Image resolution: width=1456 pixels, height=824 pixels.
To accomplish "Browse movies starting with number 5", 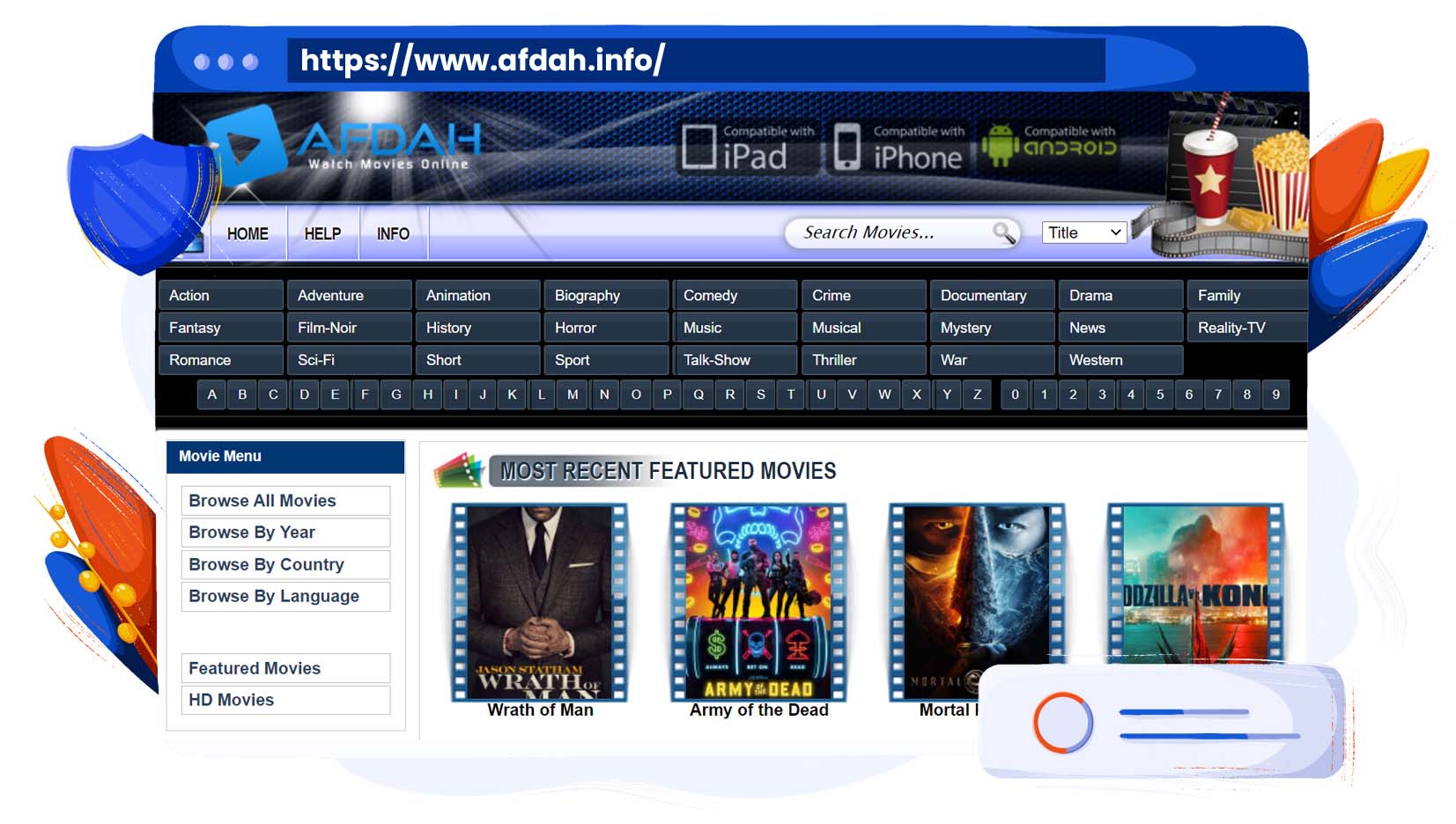I will (x=1160, y=394).
